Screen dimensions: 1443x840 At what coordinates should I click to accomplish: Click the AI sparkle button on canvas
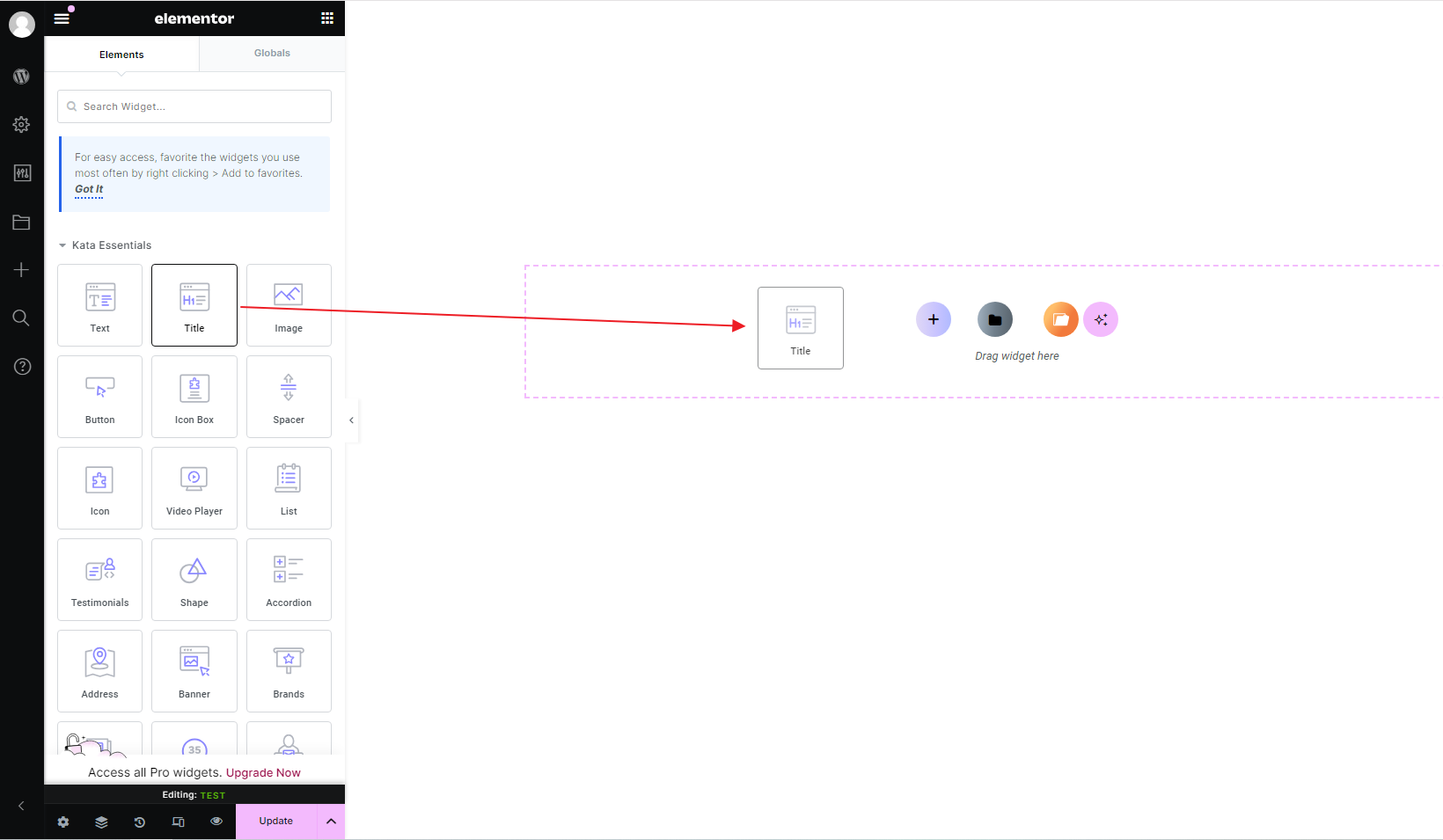tap(1101, 319)
